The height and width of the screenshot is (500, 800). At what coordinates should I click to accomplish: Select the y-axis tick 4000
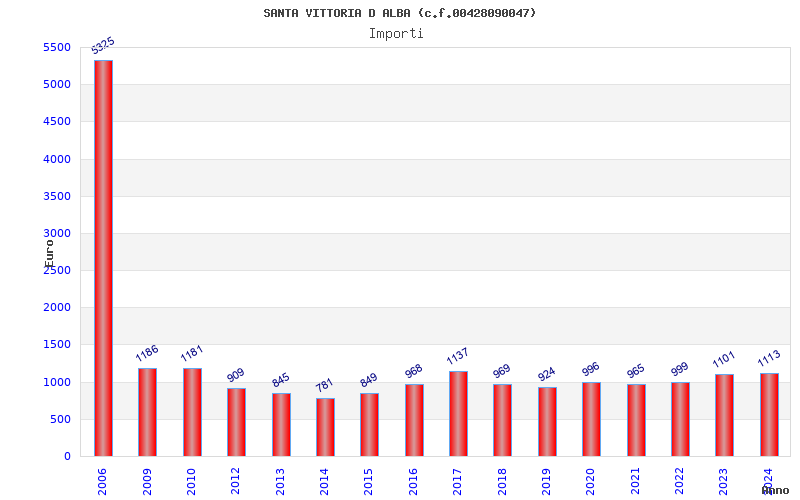(57, 159)
